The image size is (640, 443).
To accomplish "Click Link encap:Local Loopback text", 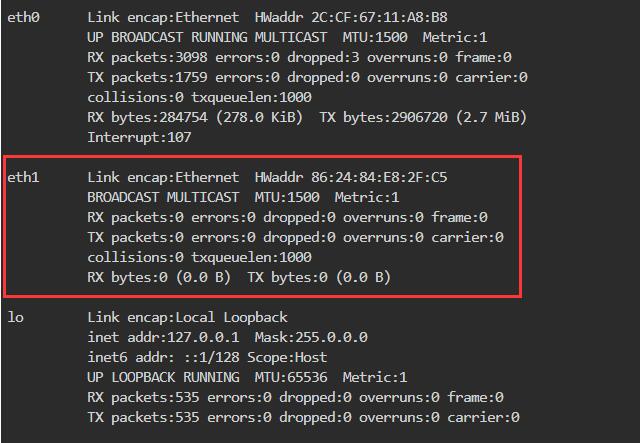I will tap(187, 317).
